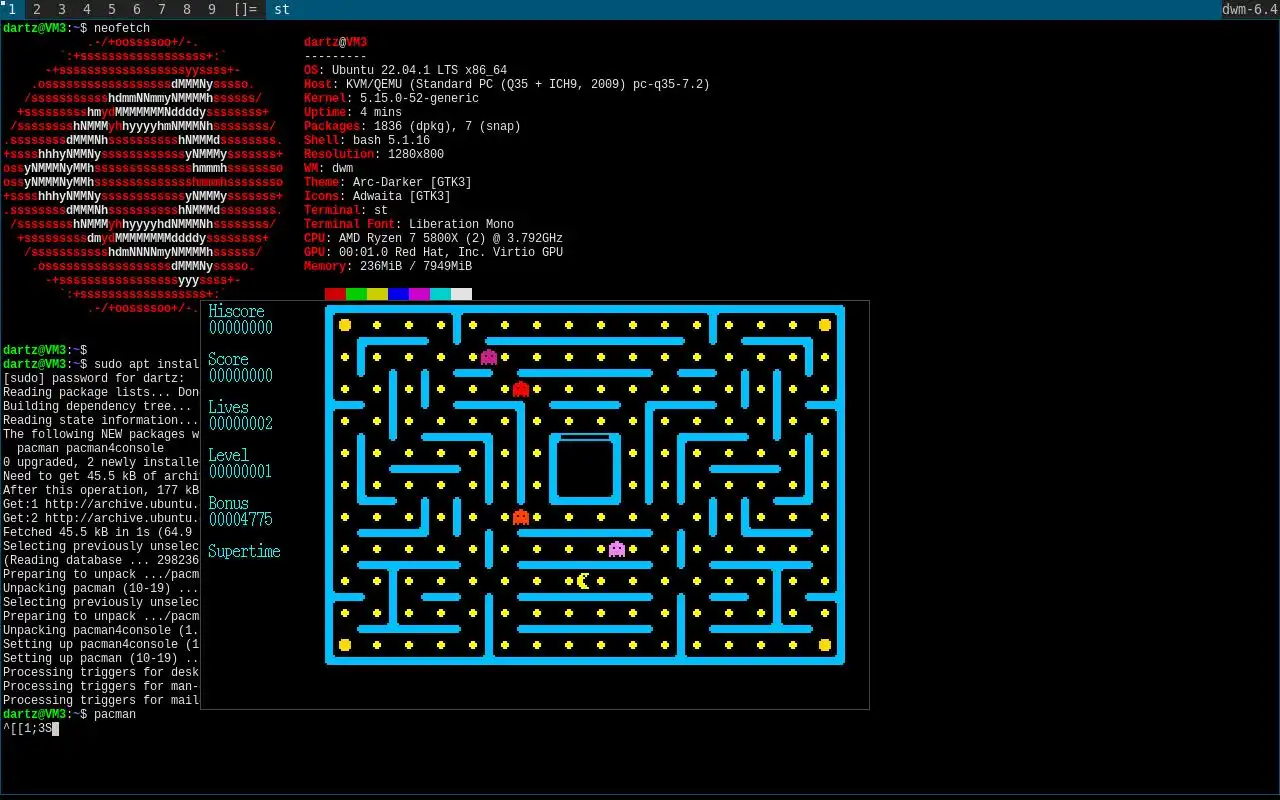Switch to dwm tag 1

pos(12,9)
